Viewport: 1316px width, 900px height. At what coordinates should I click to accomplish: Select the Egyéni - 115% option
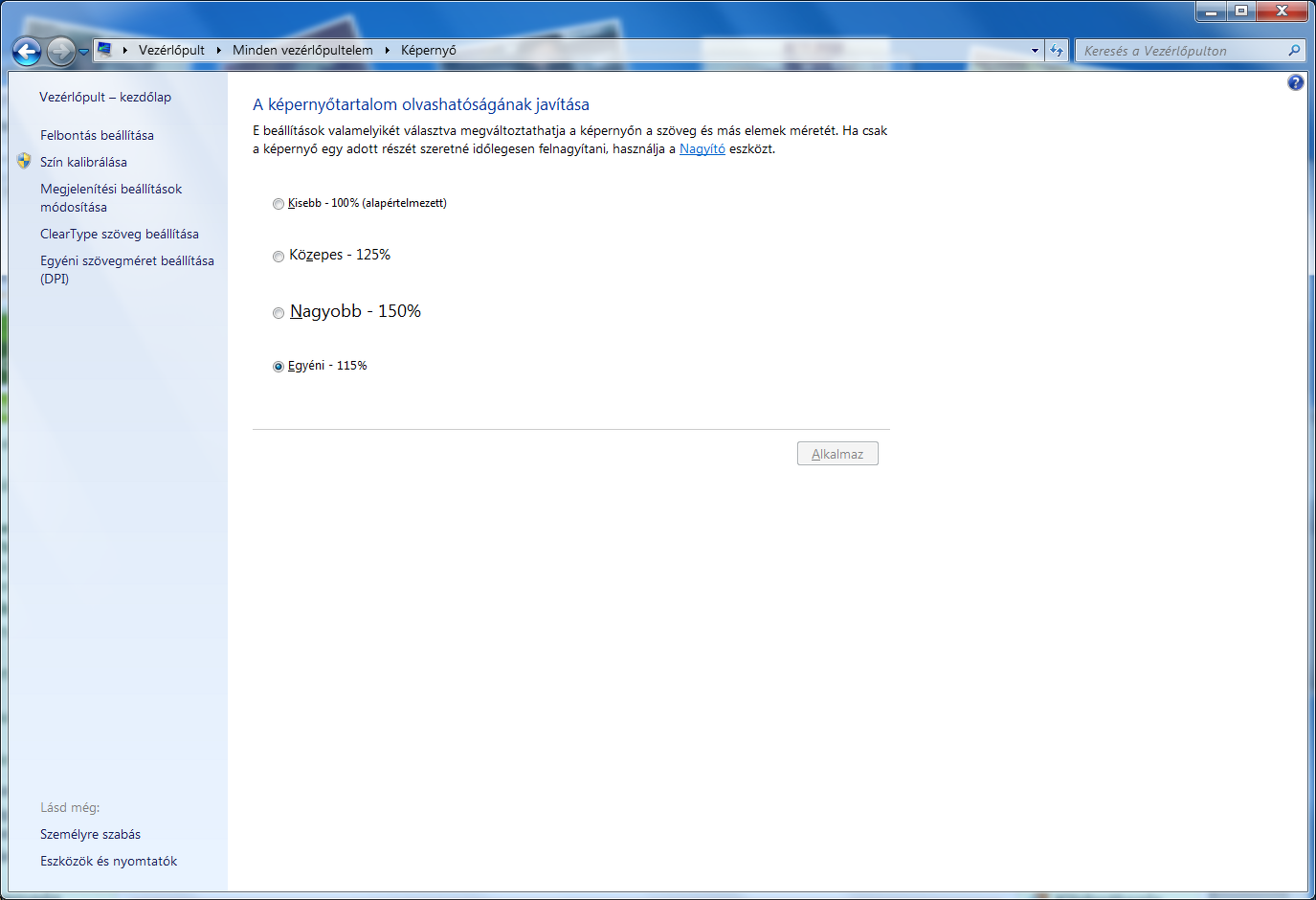pyautogui.click(x=279, y=367)
